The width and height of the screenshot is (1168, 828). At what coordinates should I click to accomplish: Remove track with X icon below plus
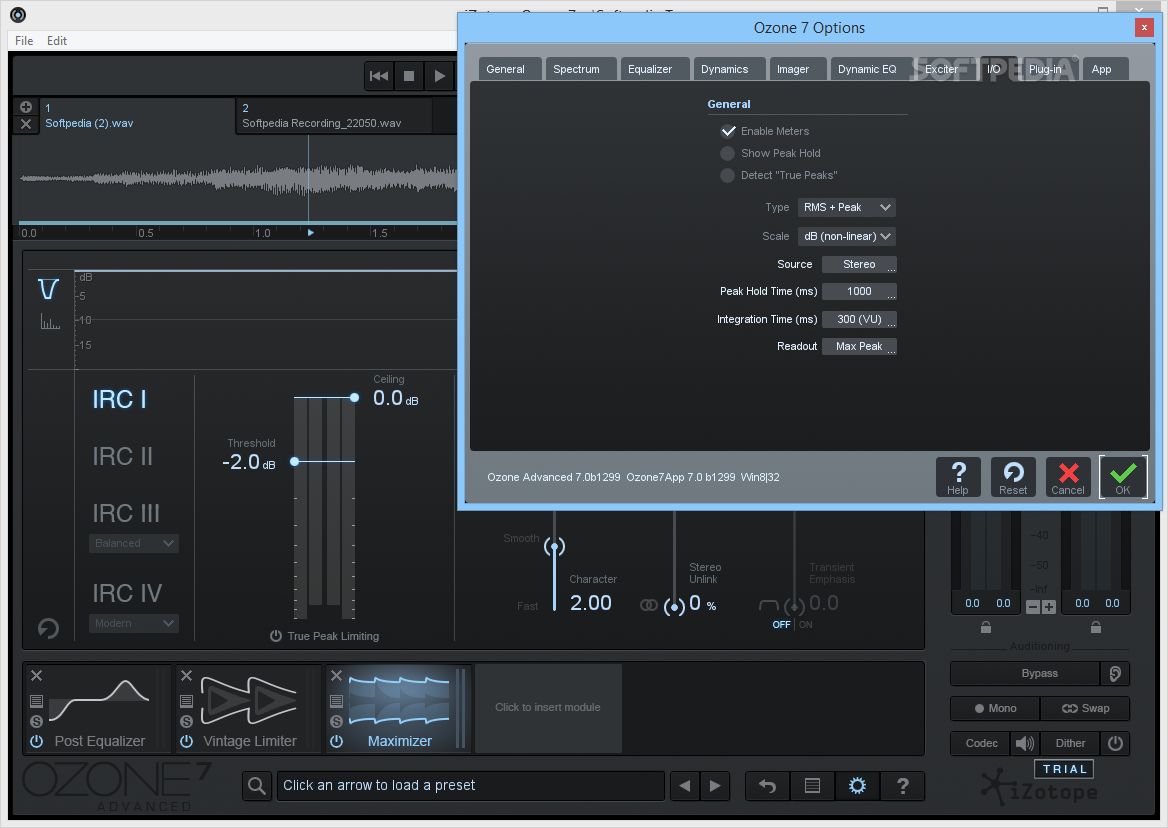(25, 124)
